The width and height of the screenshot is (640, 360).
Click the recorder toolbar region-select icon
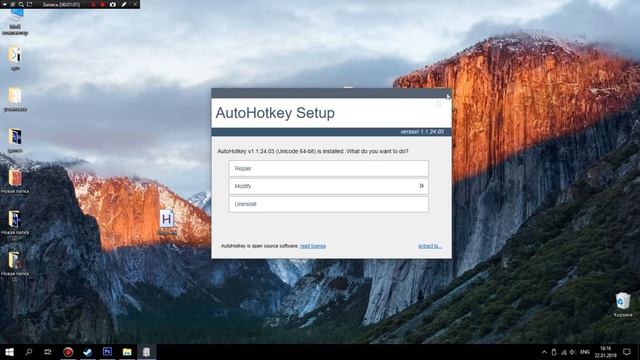click(x=29, y=4)
